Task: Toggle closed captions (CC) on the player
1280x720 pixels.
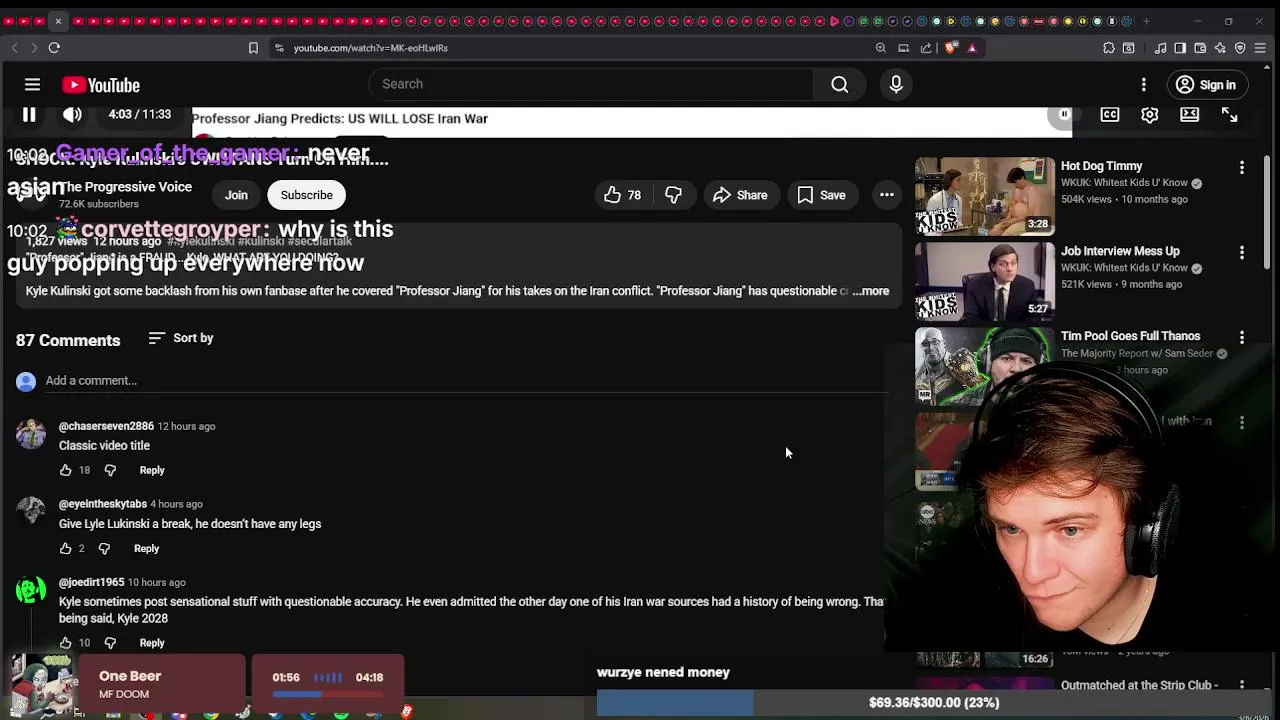Action: point(1110,115)
